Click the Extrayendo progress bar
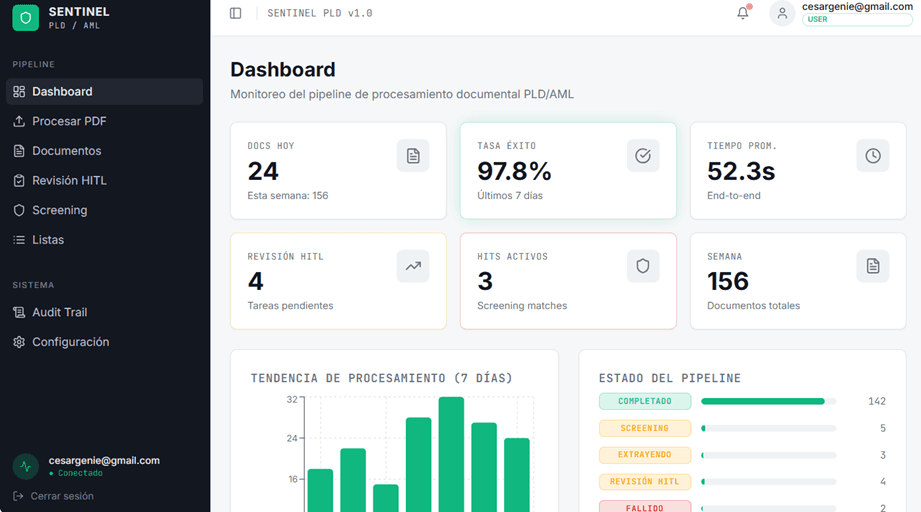The width and height of the screenshot is (921, 512). [768, 455]
